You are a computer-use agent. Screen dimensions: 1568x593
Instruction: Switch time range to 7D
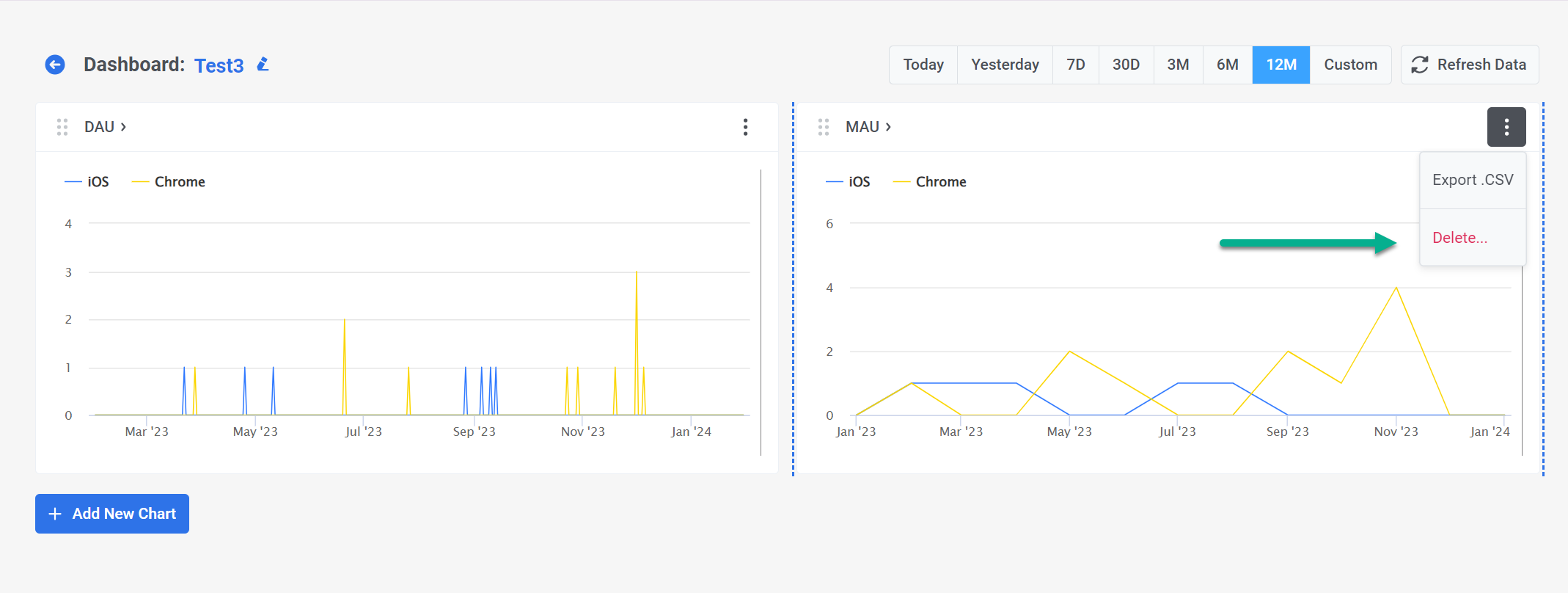coord(1075,65)
